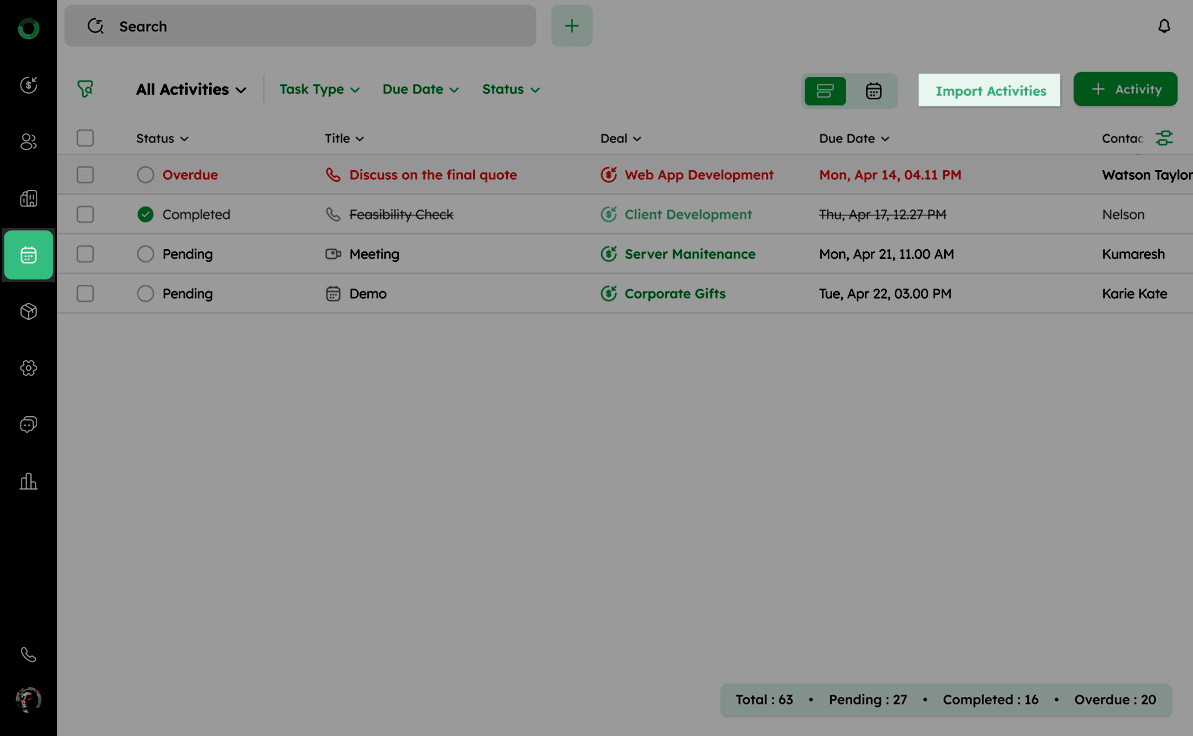The image size is (1193, 736).
Task: Open the Corporate Gifts deal link
Action: click(x=674, y=294)
